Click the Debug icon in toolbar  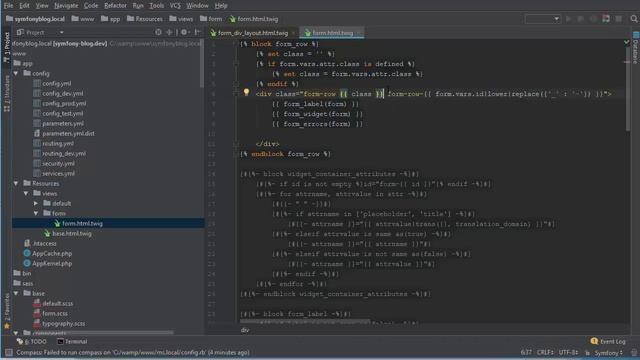pyautogui.click(x=580, y=19)
